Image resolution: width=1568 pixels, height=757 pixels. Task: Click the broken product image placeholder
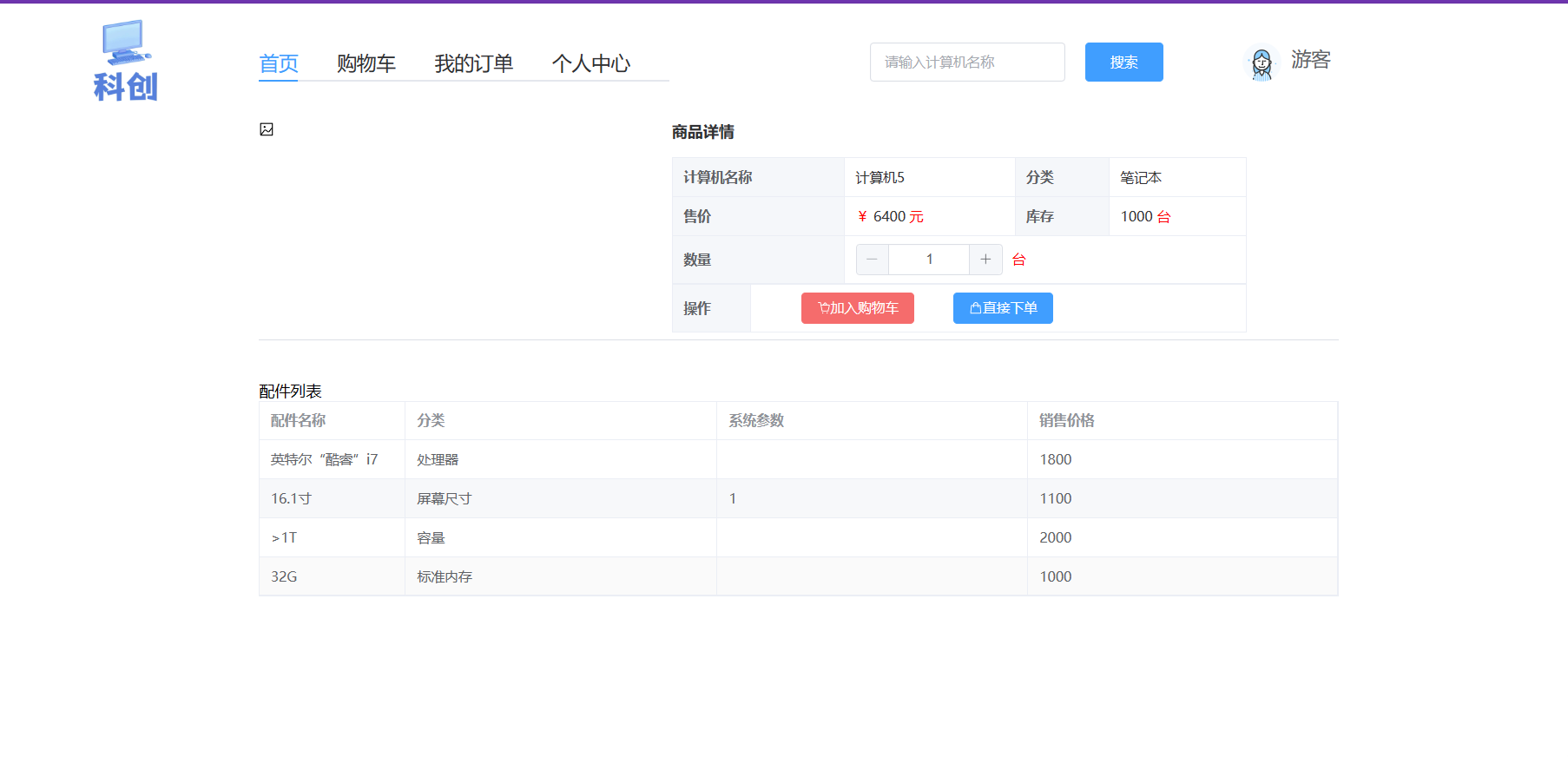coord(267,129)
